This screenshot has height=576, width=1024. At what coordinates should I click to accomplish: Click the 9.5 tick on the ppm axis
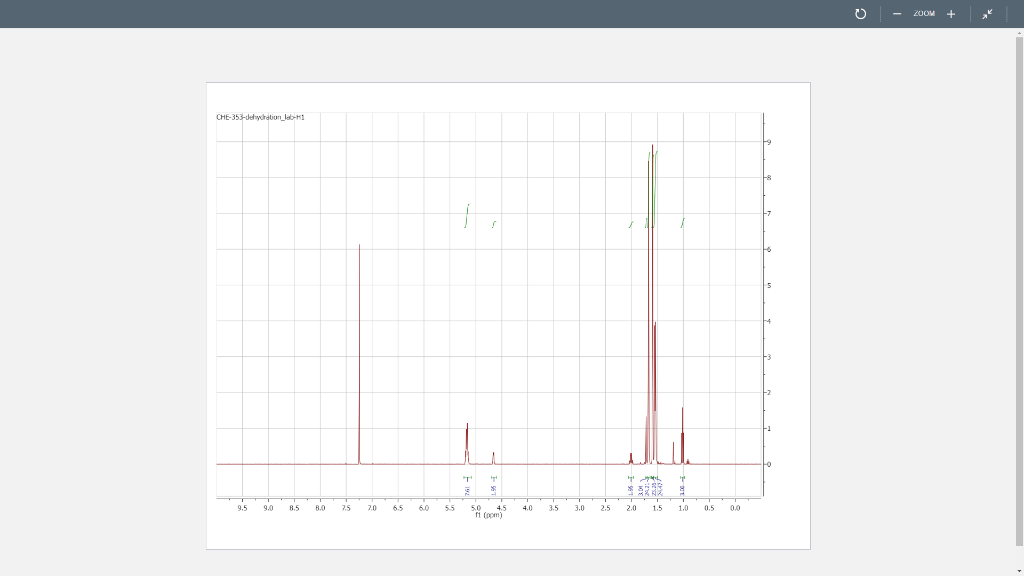[x=242, y=508]
